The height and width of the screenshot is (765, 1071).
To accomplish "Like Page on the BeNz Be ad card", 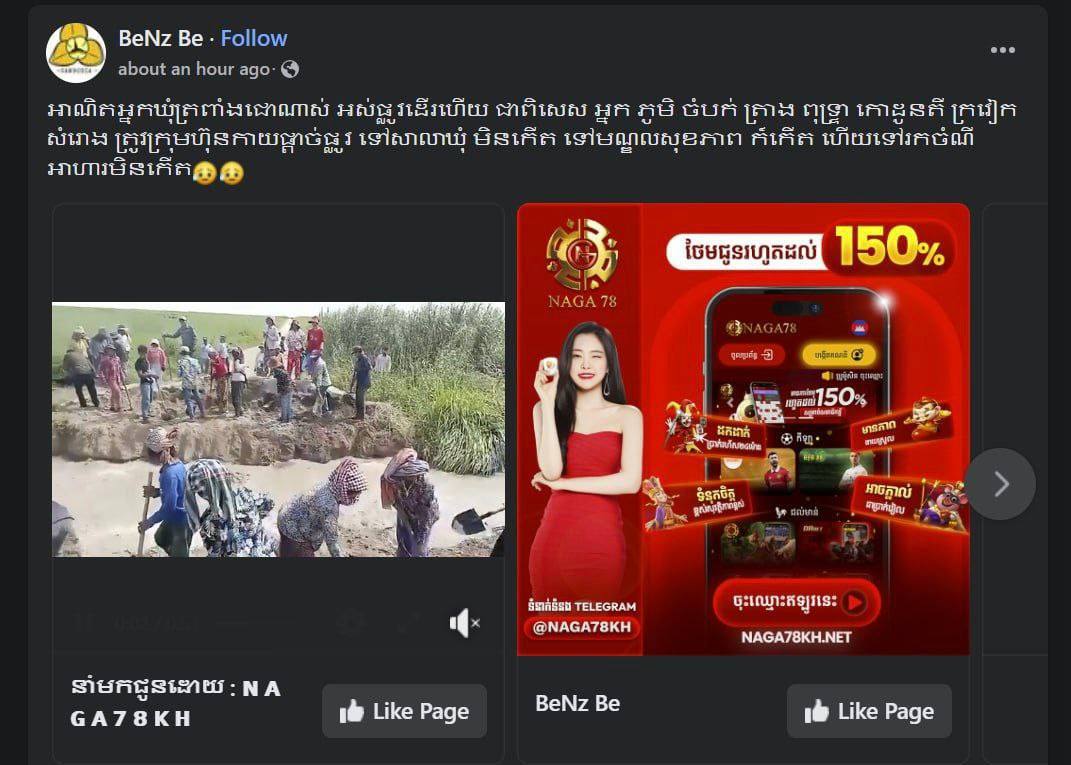I will tap(869, 711).
